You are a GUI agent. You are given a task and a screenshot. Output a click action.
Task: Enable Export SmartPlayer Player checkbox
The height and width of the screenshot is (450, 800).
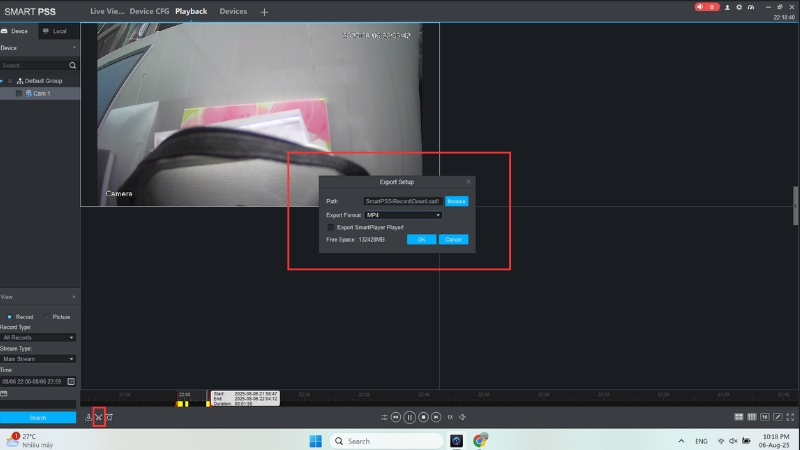331,227
